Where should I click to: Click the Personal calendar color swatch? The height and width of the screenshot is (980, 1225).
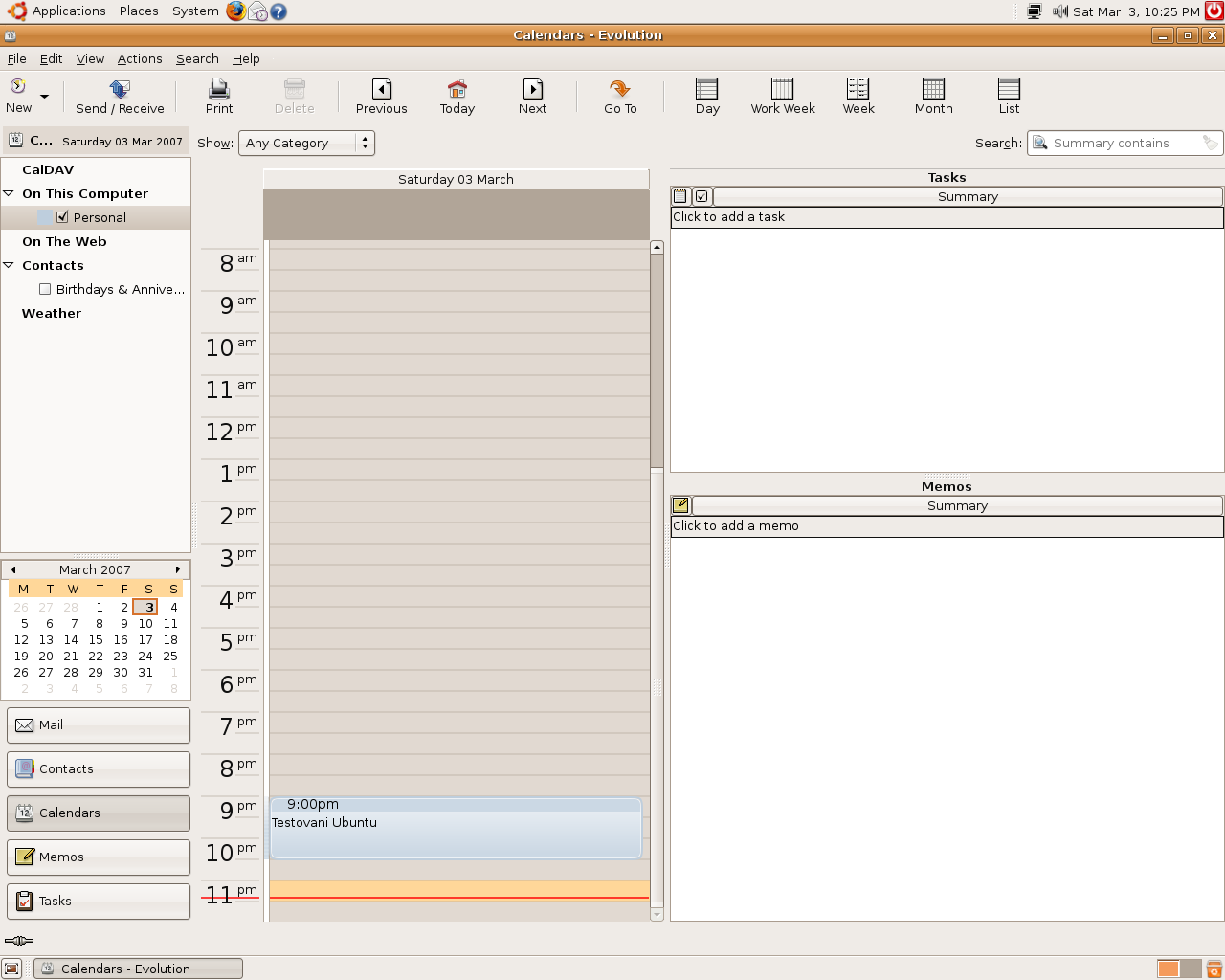[46, 217]
